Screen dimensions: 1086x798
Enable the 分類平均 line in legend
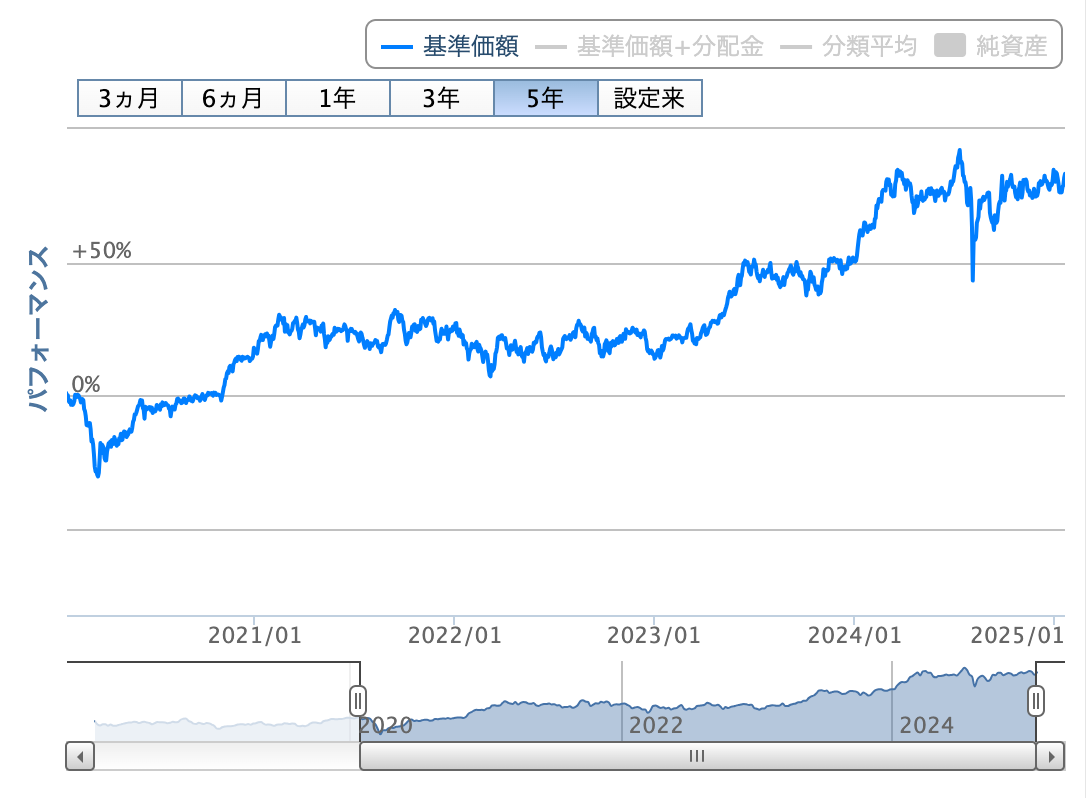click(848, 46)
